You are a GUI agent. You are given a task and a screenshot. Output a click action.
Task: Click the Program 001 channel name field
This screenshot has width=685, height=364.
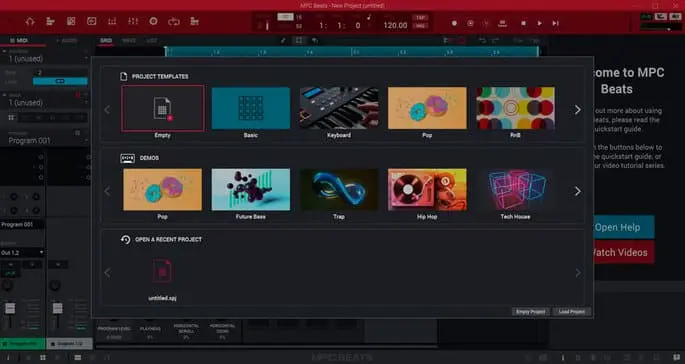(x=22, y=224)
